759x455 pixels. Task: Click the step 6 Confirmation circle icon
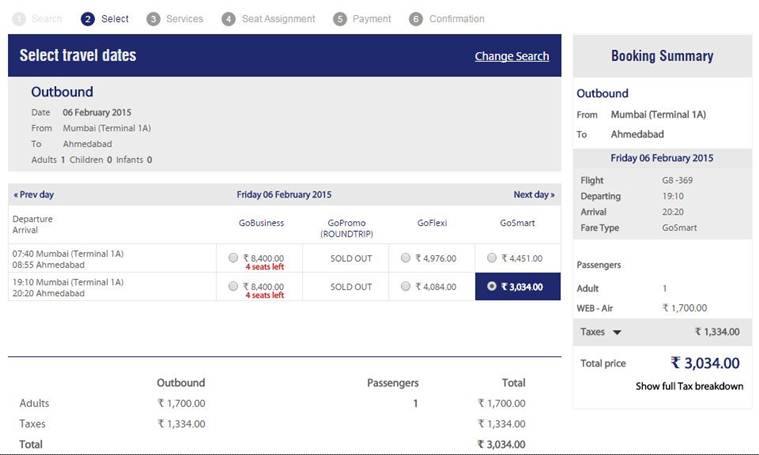(416, 19)
